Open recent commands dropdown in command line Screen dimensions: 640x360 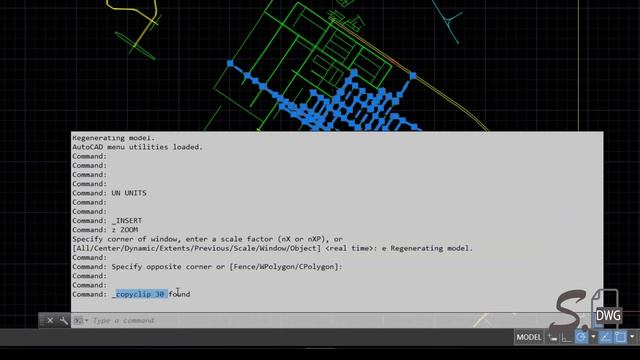80,320
